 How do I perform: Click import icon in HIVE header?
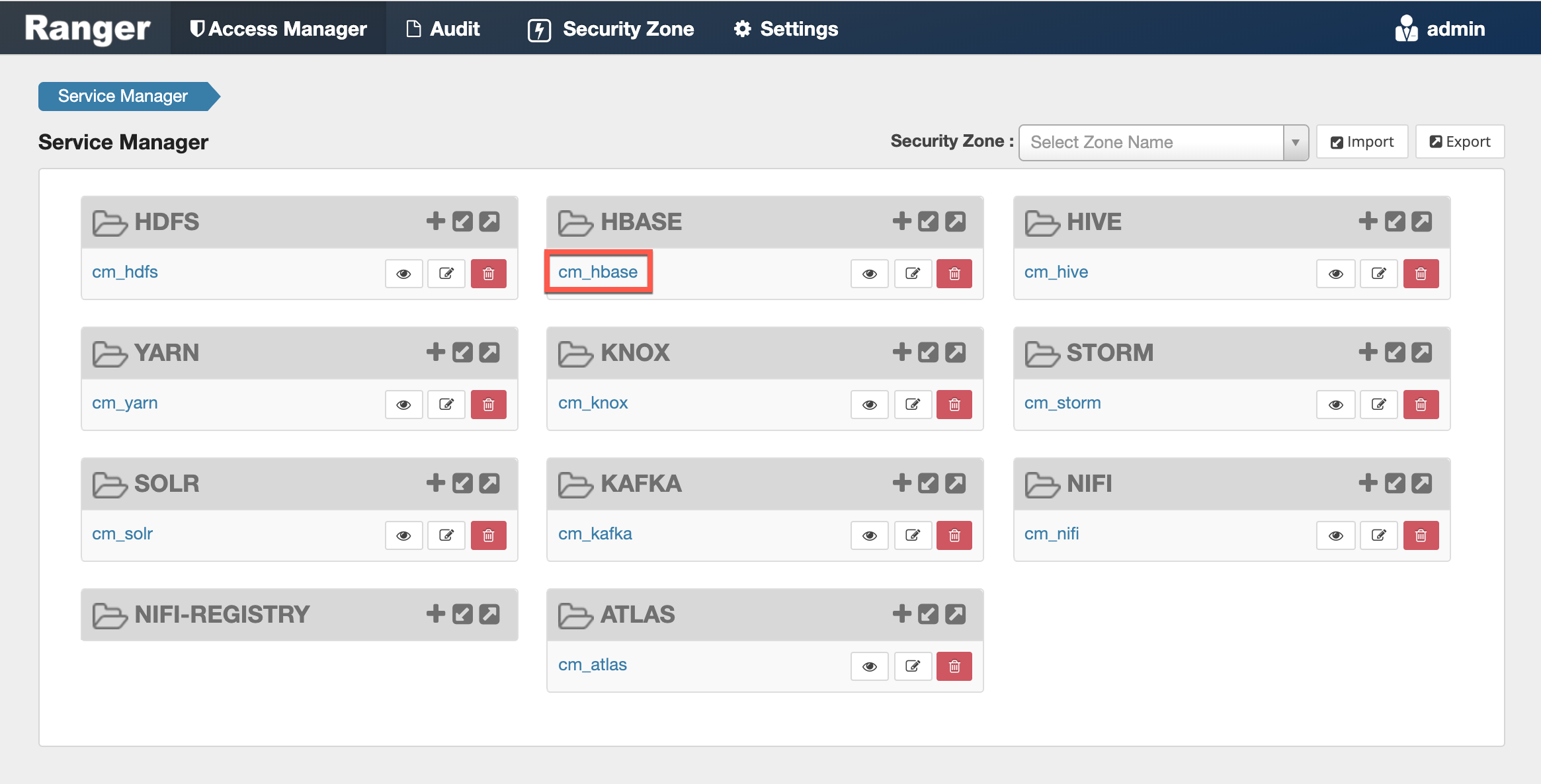coord(1395,221)
